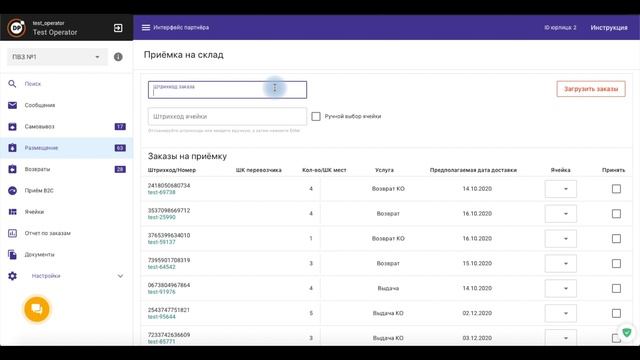Open Самовывоз menu item
640x360 pixels.
tap(39, 127)
